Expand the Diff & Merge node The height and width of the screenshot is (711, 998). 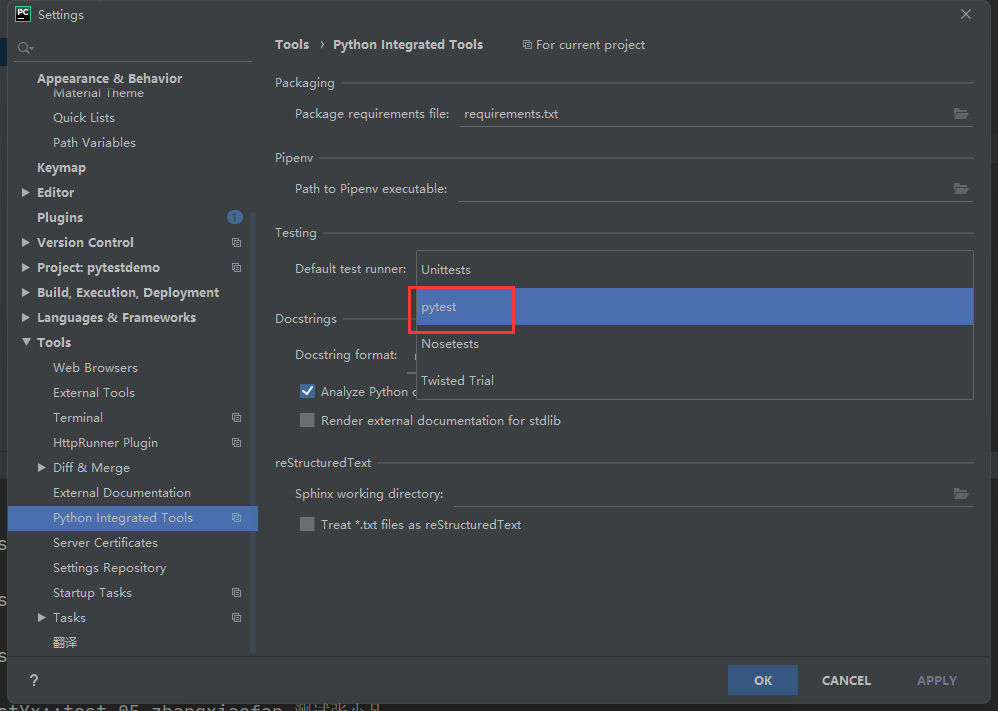(41, 467)
